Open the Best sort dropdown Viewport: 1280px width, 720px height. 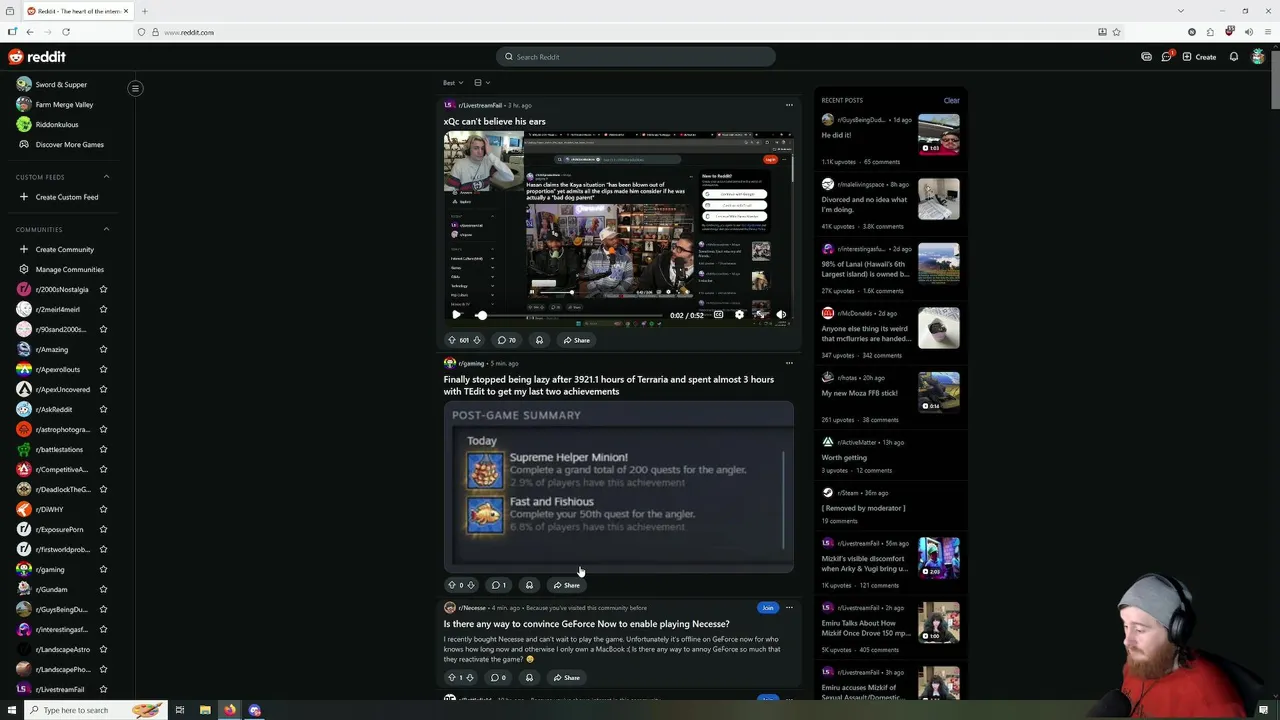point(453,83)
